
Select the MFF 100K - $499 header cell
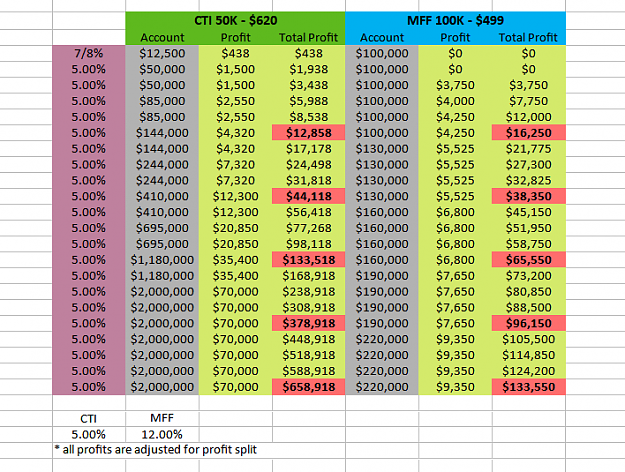coord(455,20)
